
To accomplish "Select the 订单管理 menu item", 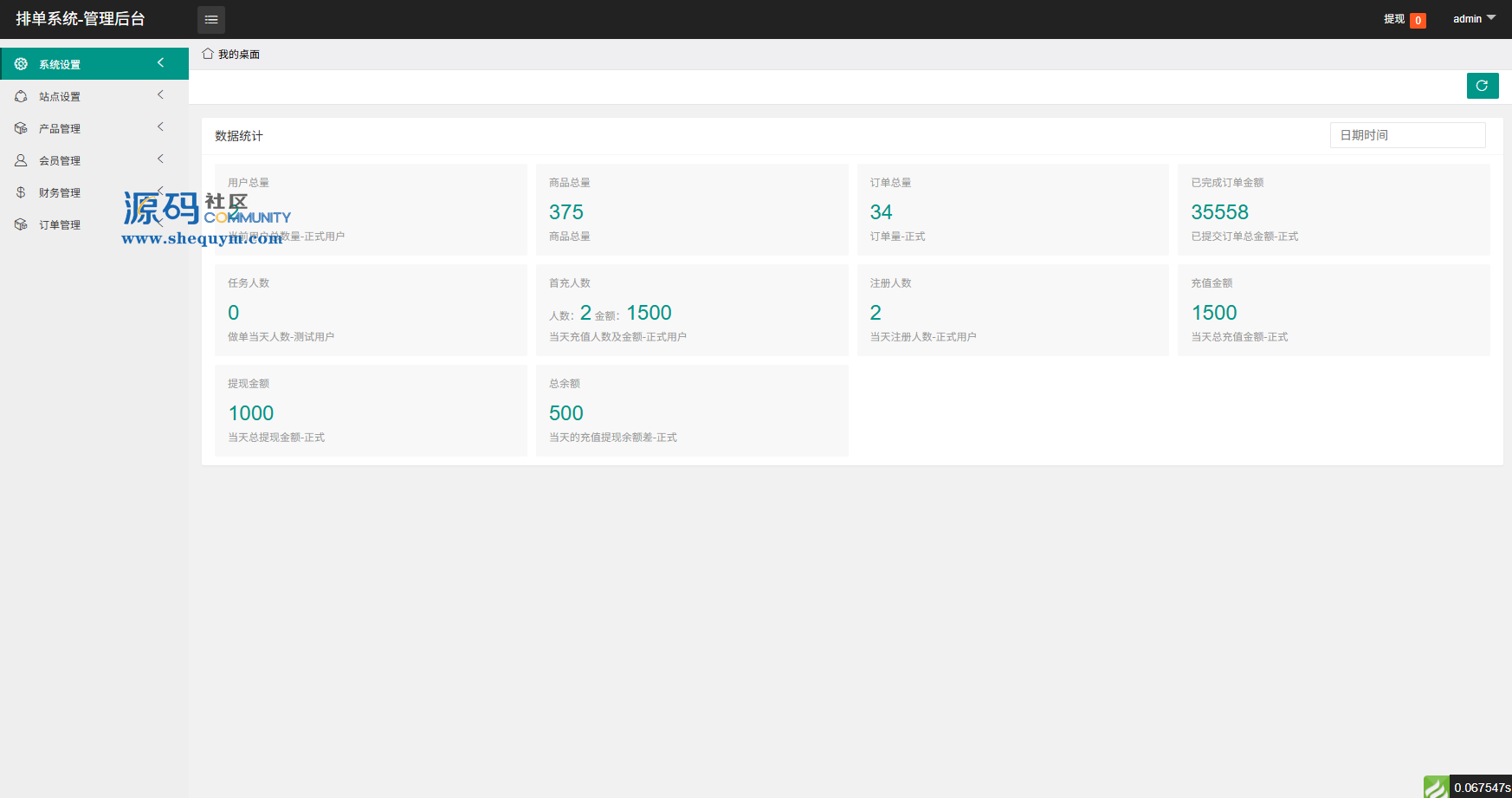I will pos(60,224).
